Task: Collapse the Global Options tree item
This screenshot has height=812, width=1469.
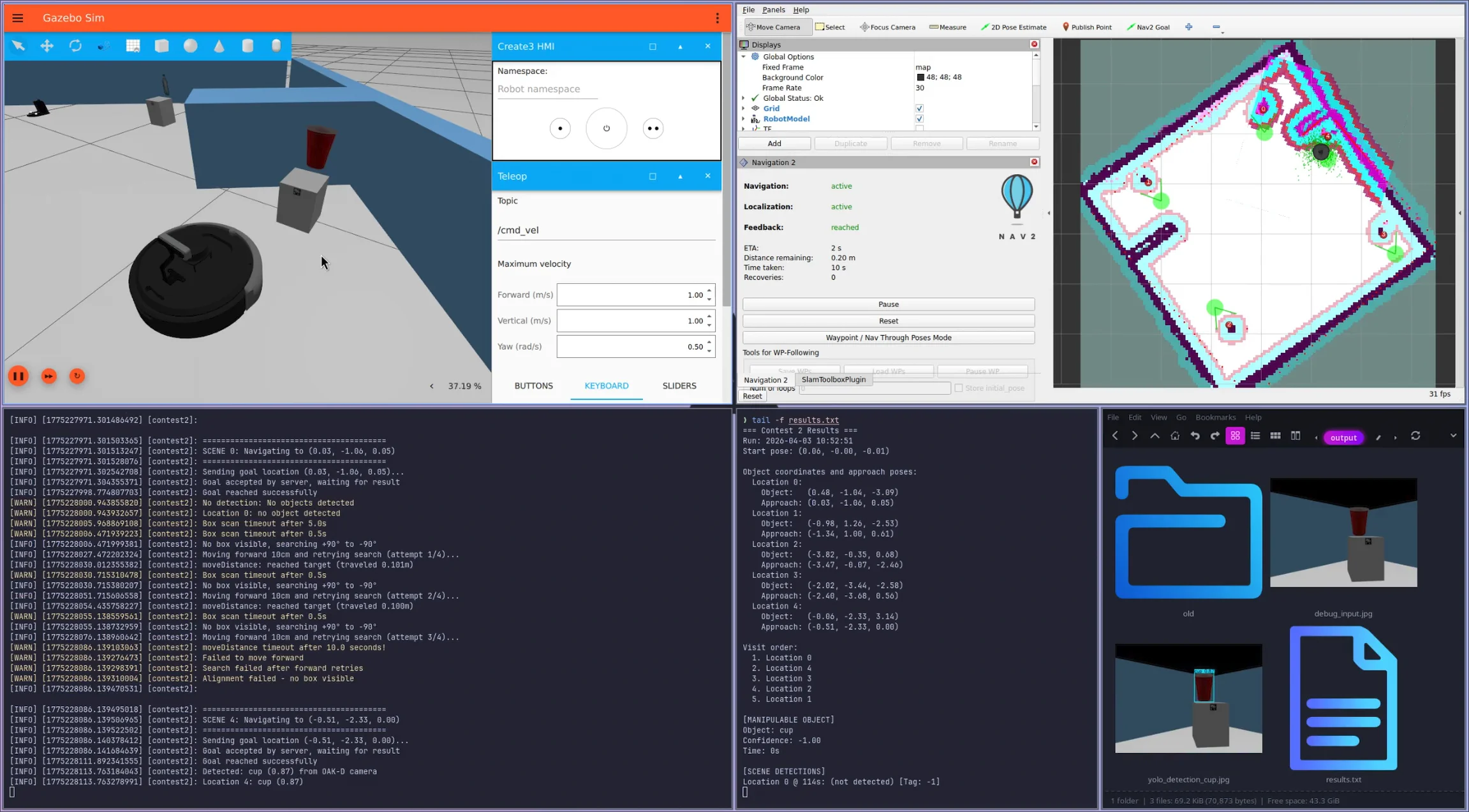Action: (743, 57)
